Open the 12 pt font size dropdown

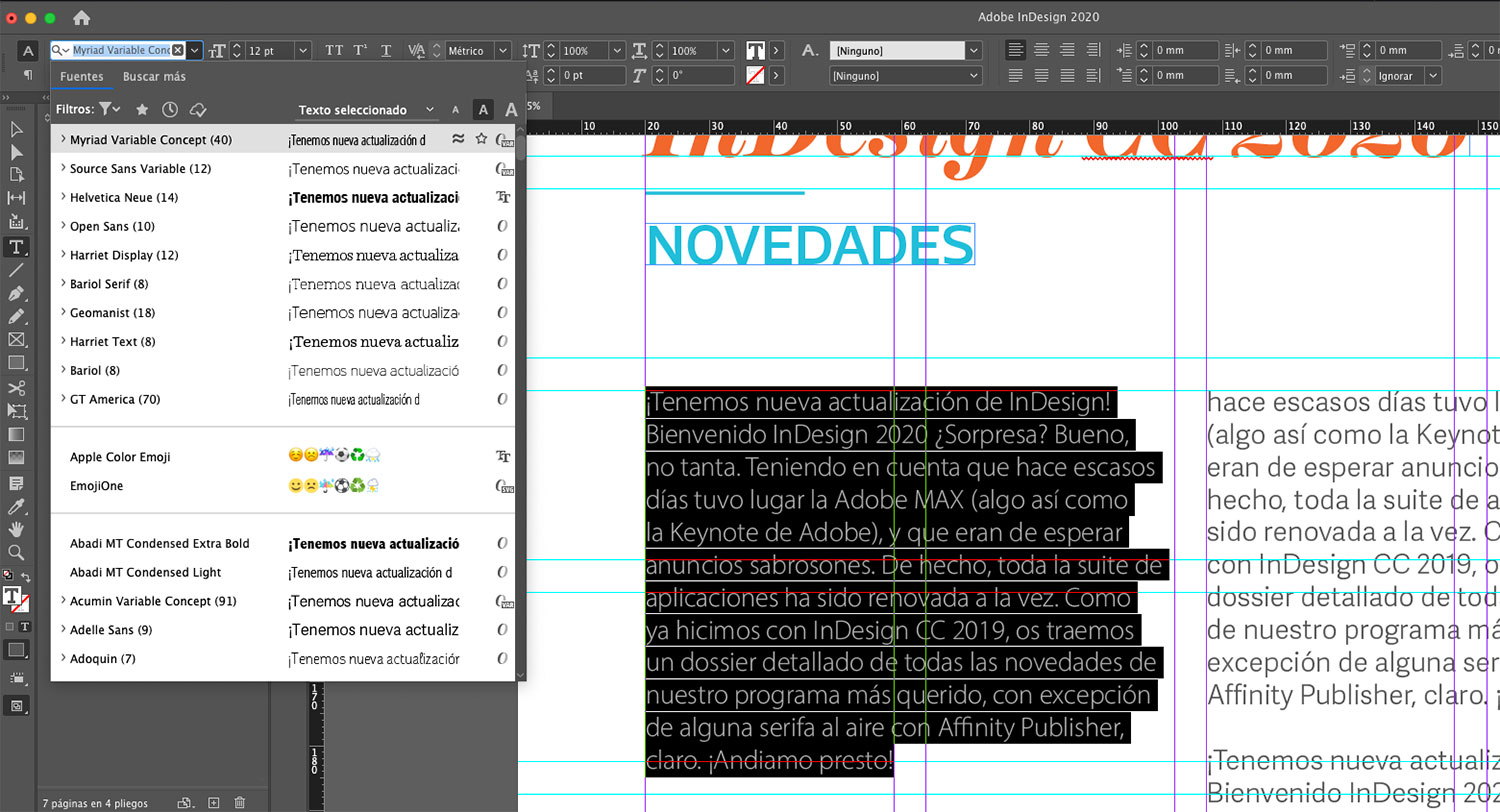[302, 51]
